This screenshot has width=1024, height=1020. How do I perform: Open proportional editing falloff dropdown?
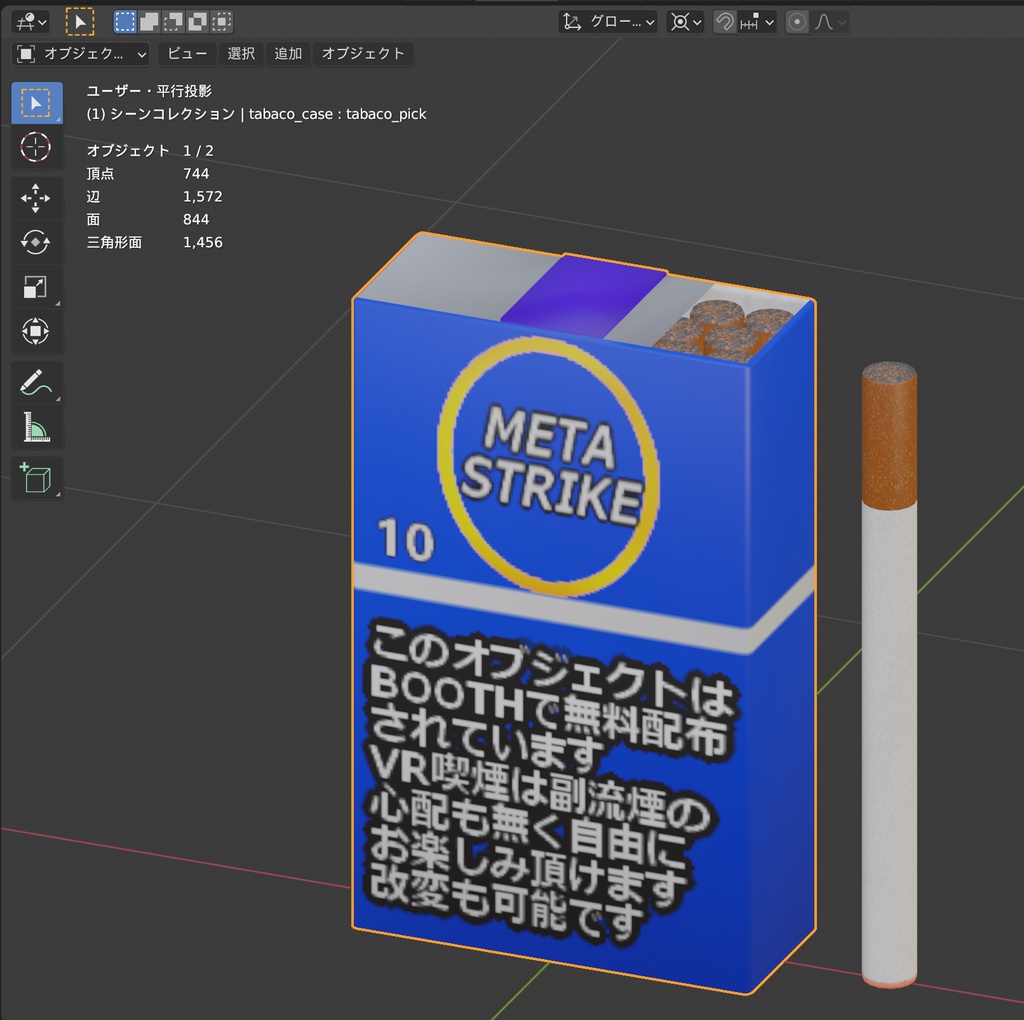(830, 22)
